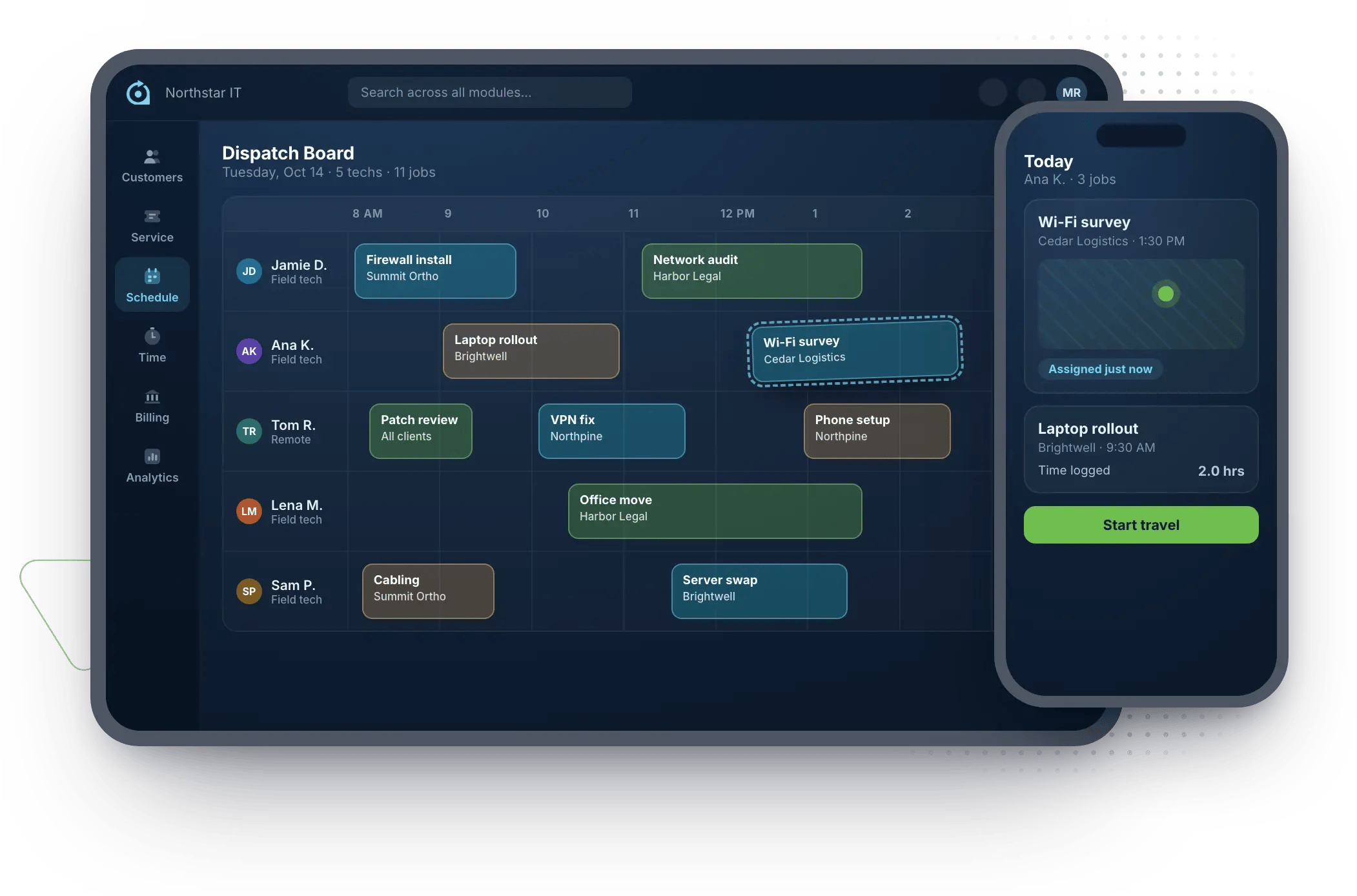Click Jamie D.'s JD avatar
This screenshot has height=896, width=1357.
(x=249, y=271)
